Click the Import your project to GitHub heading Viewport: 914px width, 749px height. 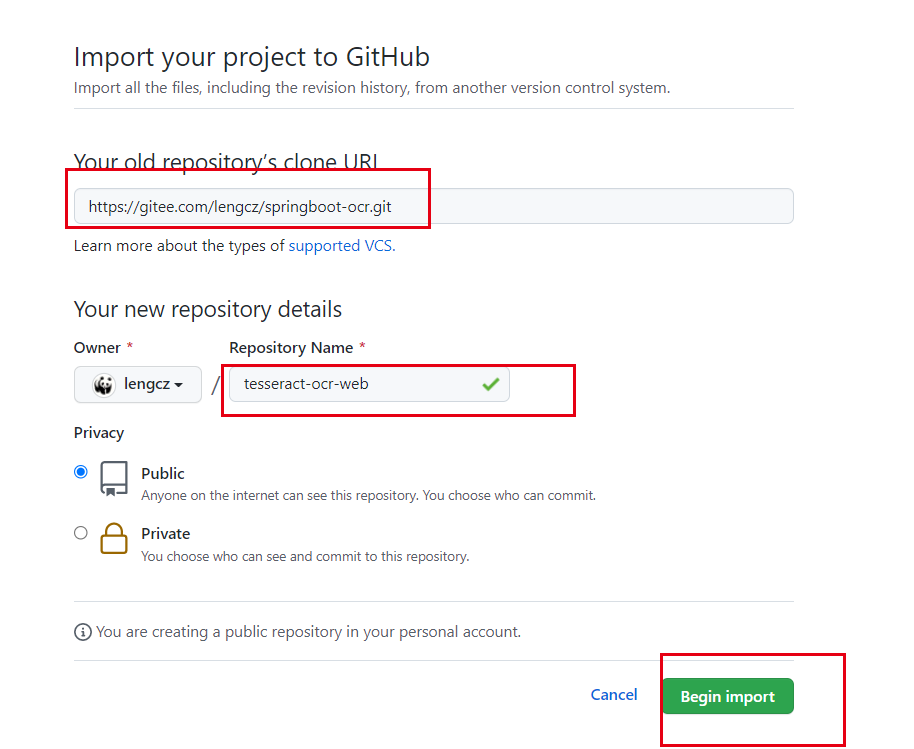[x=252, y=57]
